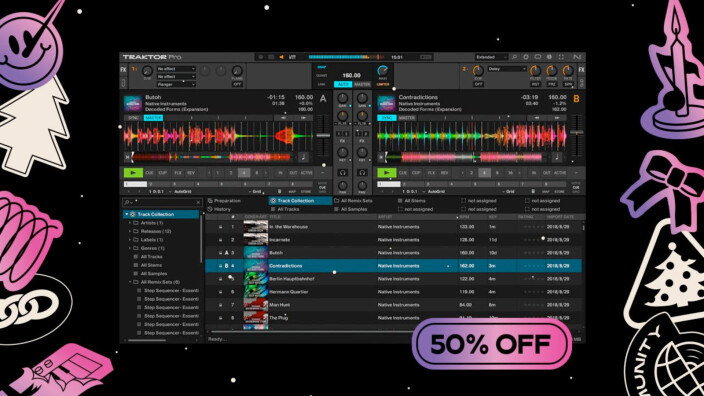Open All Samples favorite tab
Viewport: 704px width, 396px height.
(350, 209)
